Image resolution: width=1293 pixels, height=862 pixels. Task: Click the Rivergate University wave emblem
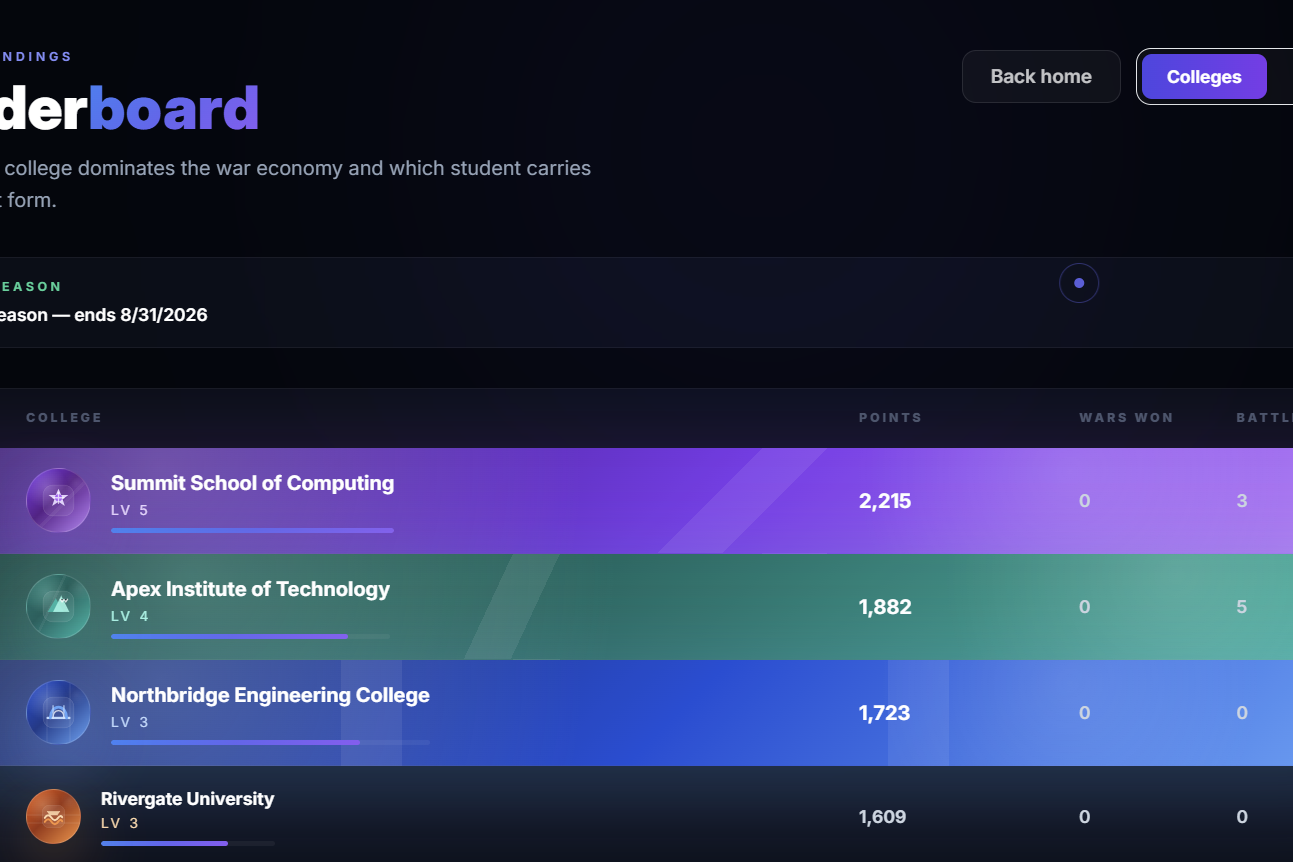[x=53, y=816]
